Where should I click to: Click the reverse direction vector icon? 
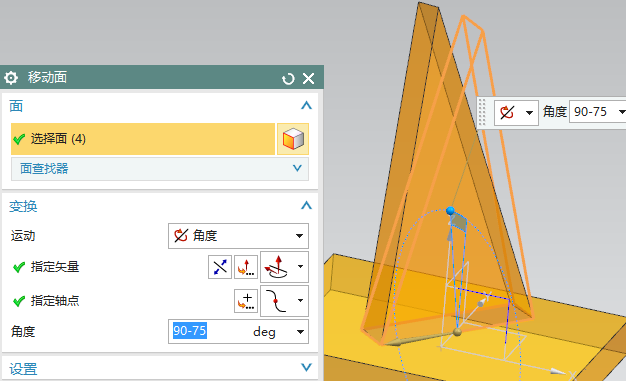220,267
